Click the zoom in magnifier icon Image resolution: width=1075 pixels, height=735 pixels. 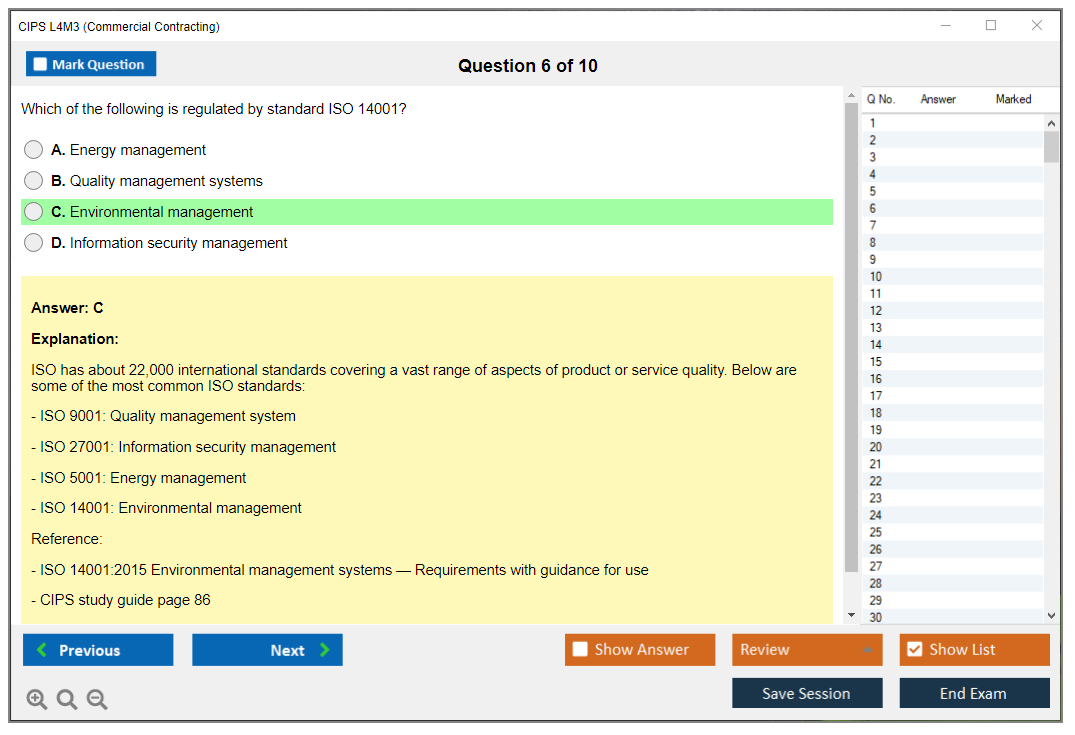tap(37, 700)
